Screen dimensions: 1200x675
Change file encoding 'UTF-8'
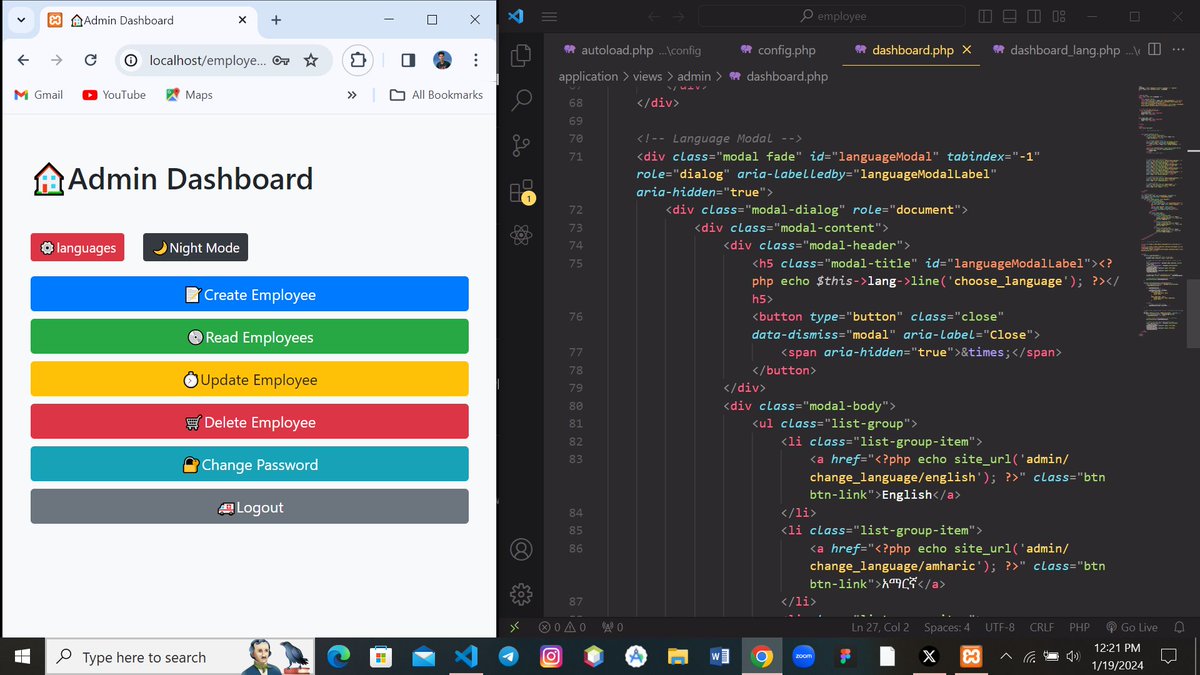pos(999,627)
